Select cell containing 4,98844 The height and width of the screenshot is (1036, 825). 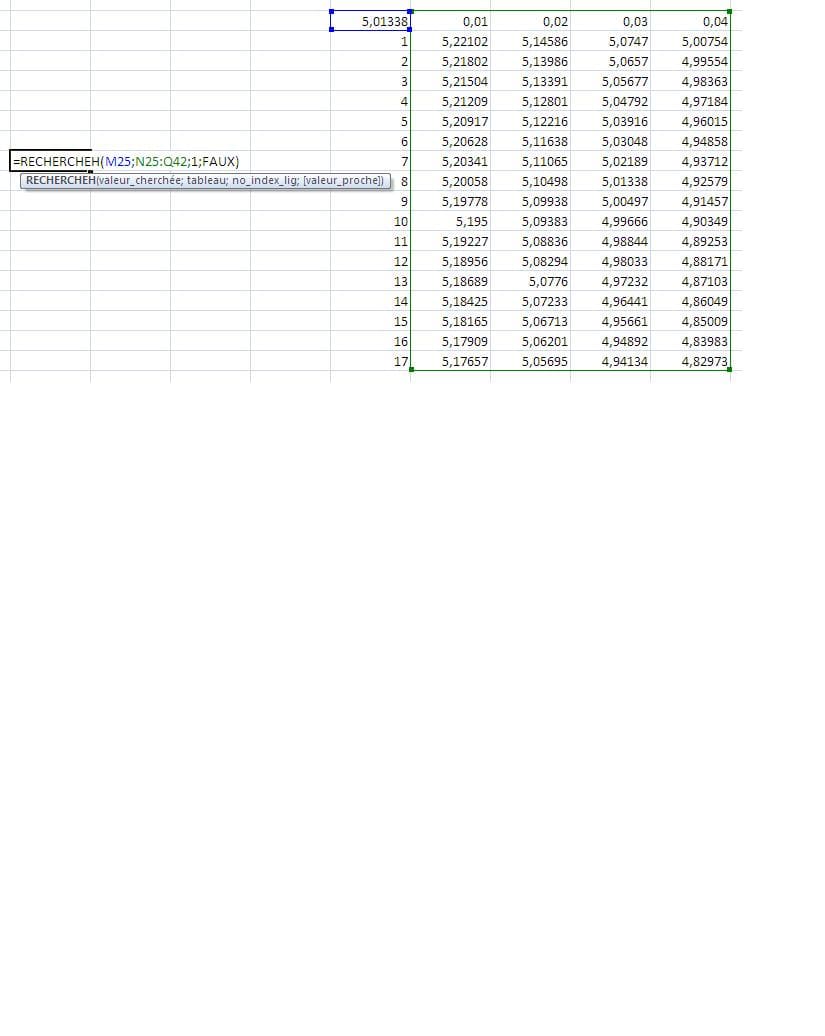[610, 241]
